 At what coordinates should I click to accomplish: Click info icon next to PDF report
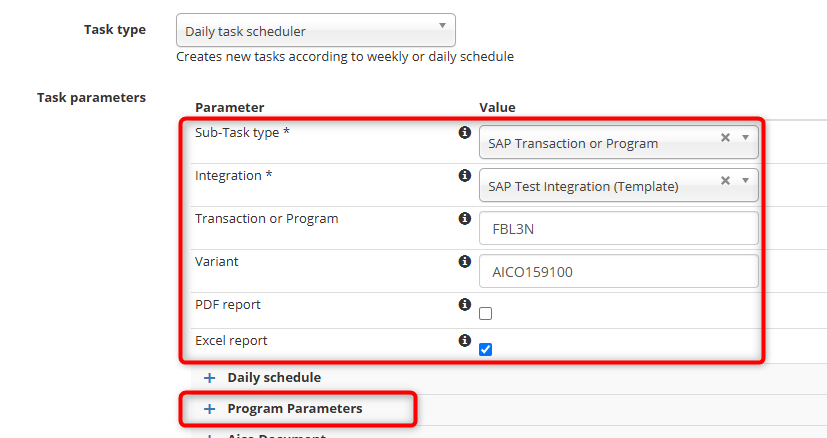coord(464,304)
